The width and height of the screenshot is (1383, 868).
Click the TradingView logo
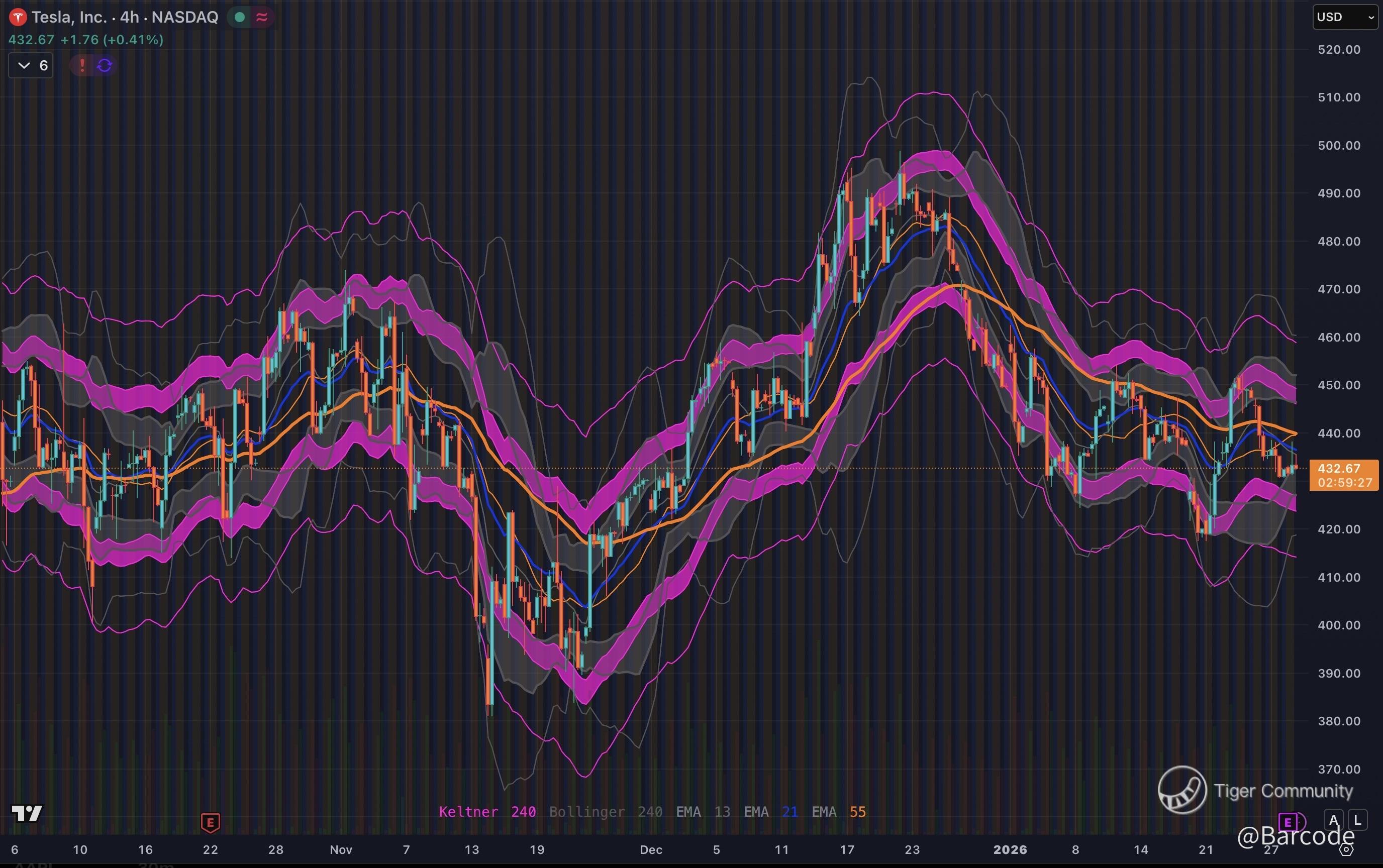(27, 813)
